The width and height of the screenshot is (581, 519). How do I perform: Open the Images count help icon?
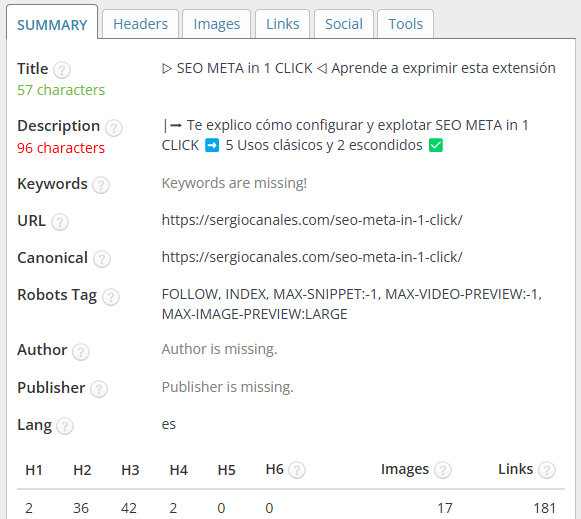click(x=443, y=470)
